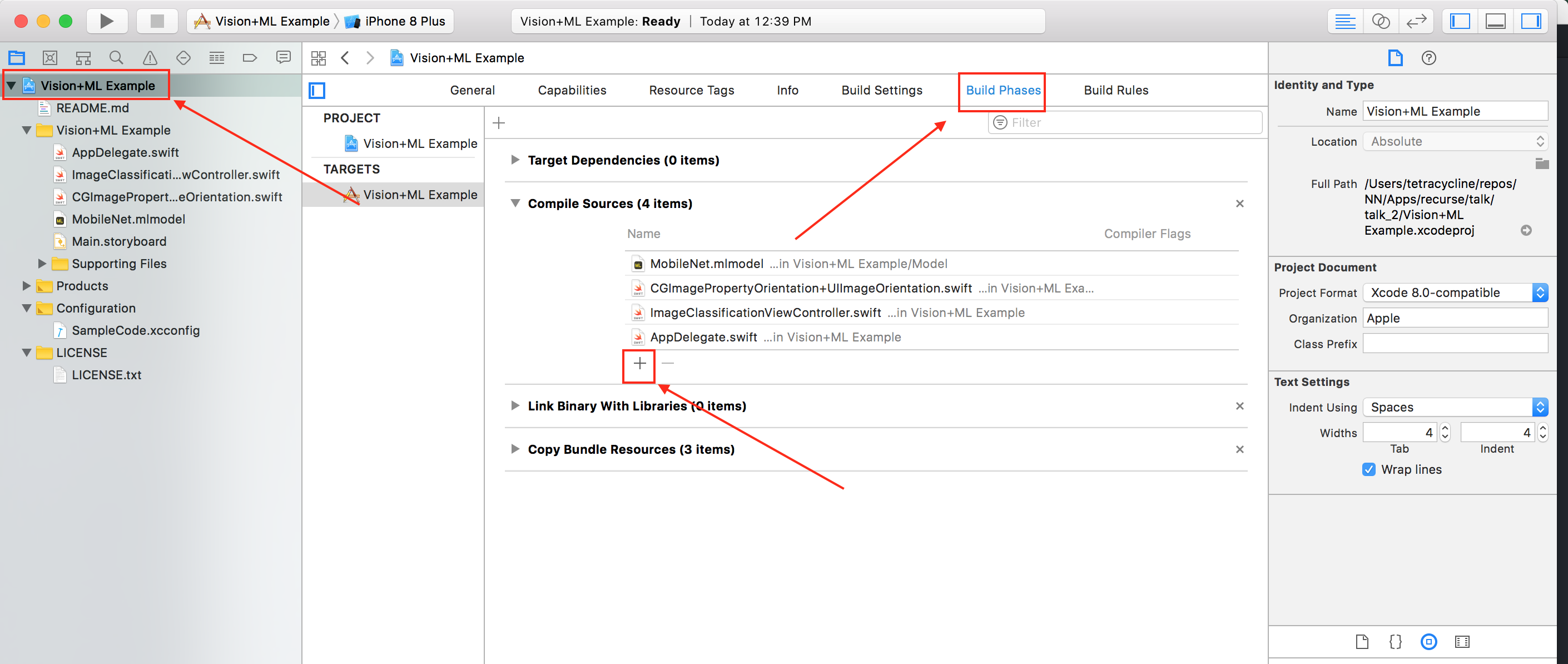Expand the Products folder

[x=26, y=286]
